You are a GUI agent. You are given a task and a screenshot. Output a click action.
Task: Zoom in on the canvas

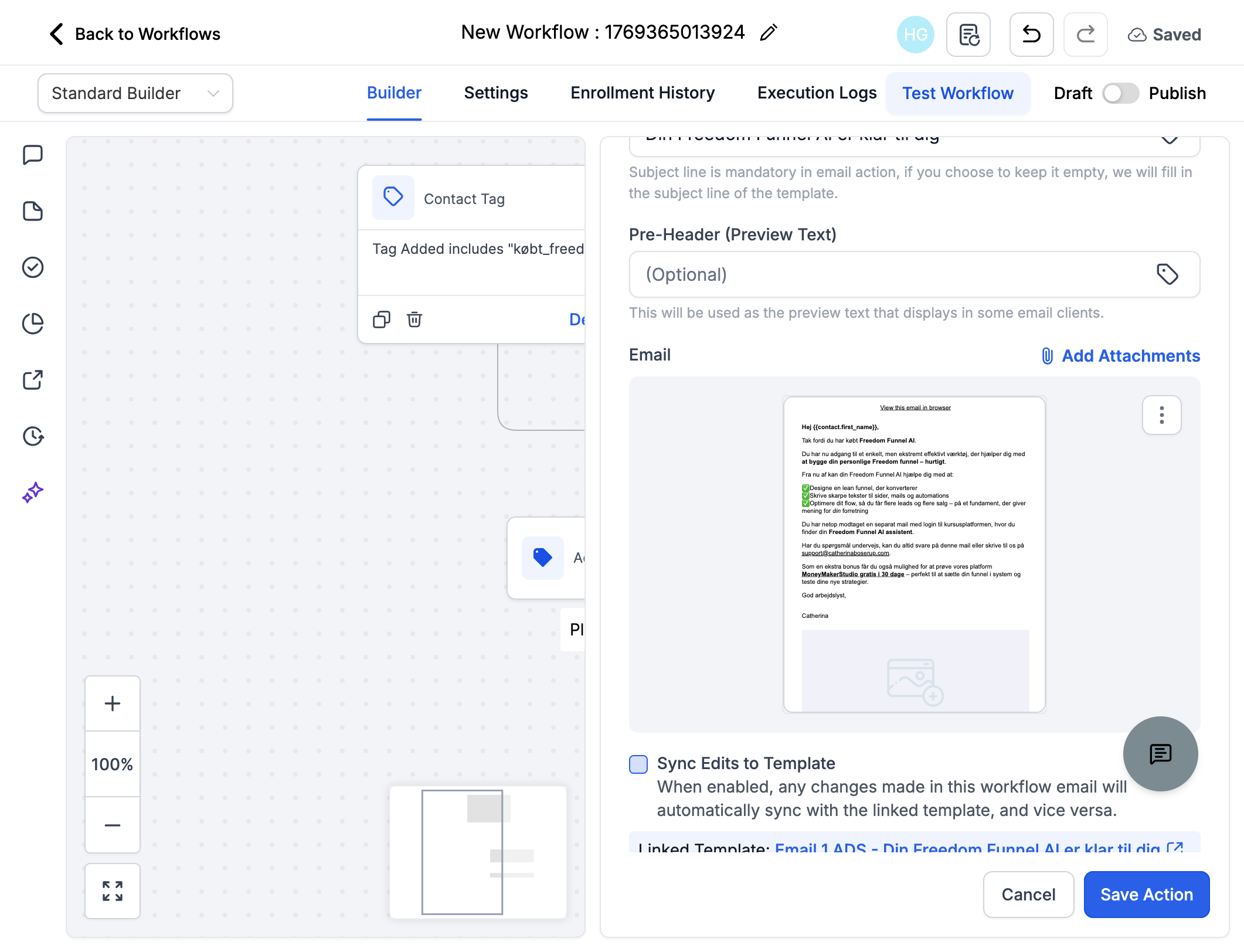coord(113,703)
